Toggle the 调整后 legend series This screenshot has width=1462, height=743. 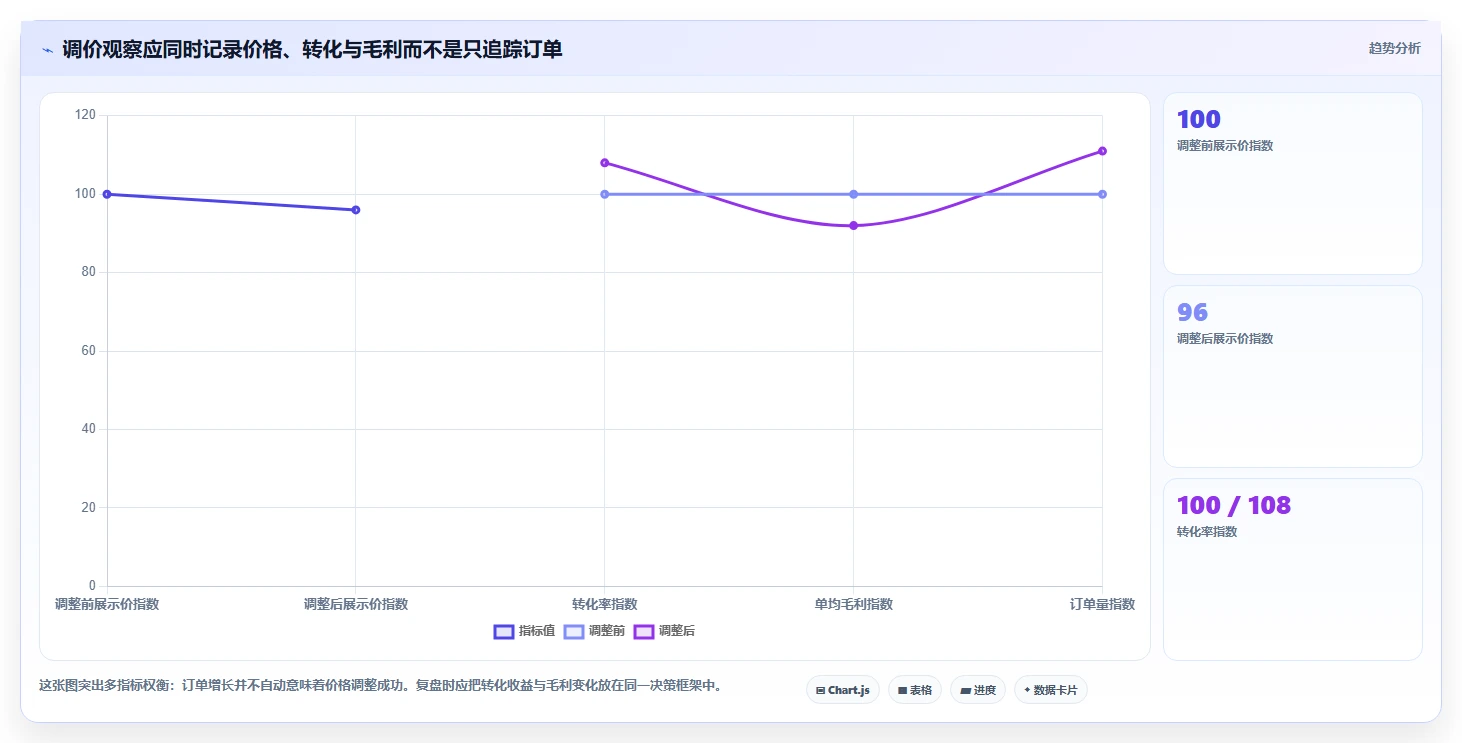pos(664,631)
